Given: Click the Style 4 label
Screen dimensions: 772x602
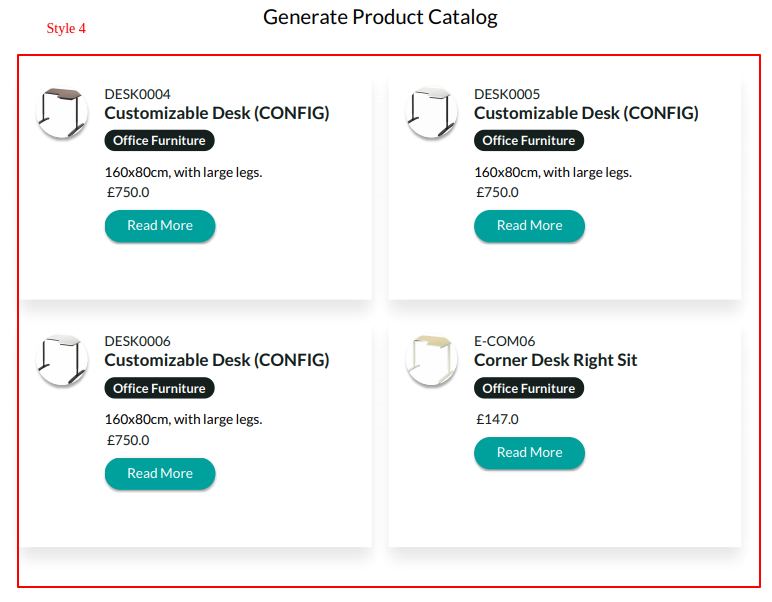Looking at the screenshot, I should [x=66, y=29].
